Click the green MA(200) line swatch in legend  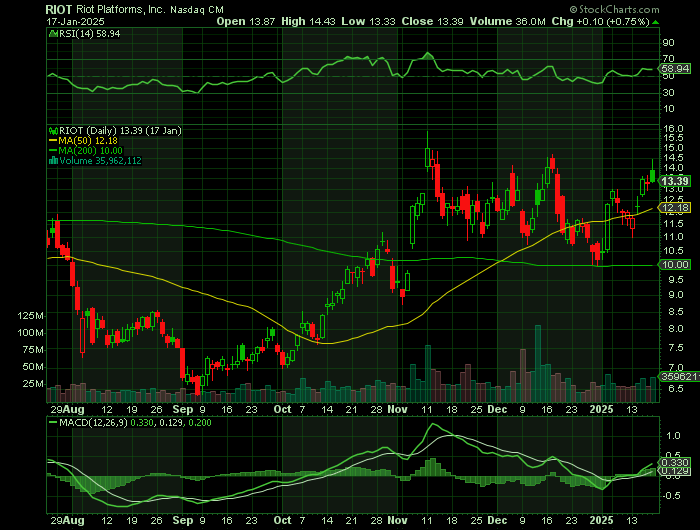(x=53, y=151)
